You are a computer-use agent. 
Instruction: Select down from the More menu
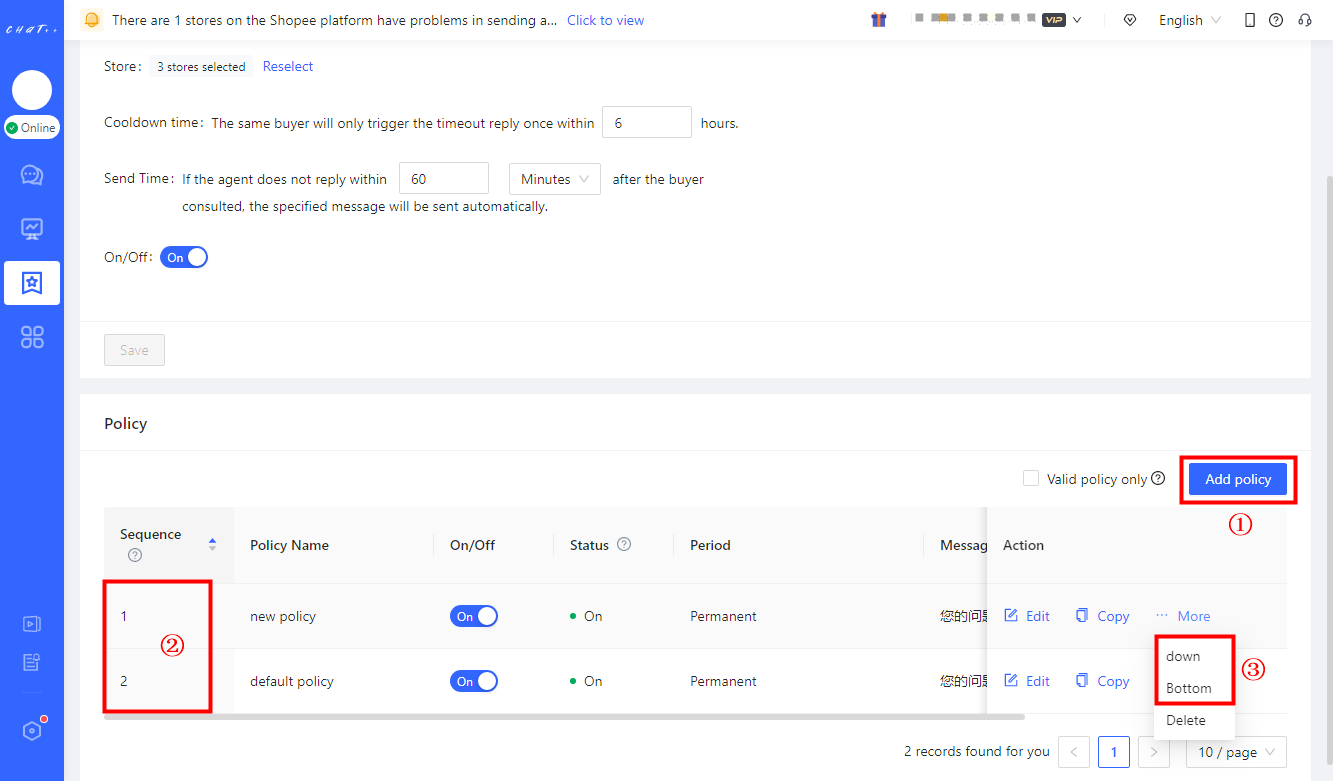1194,656
